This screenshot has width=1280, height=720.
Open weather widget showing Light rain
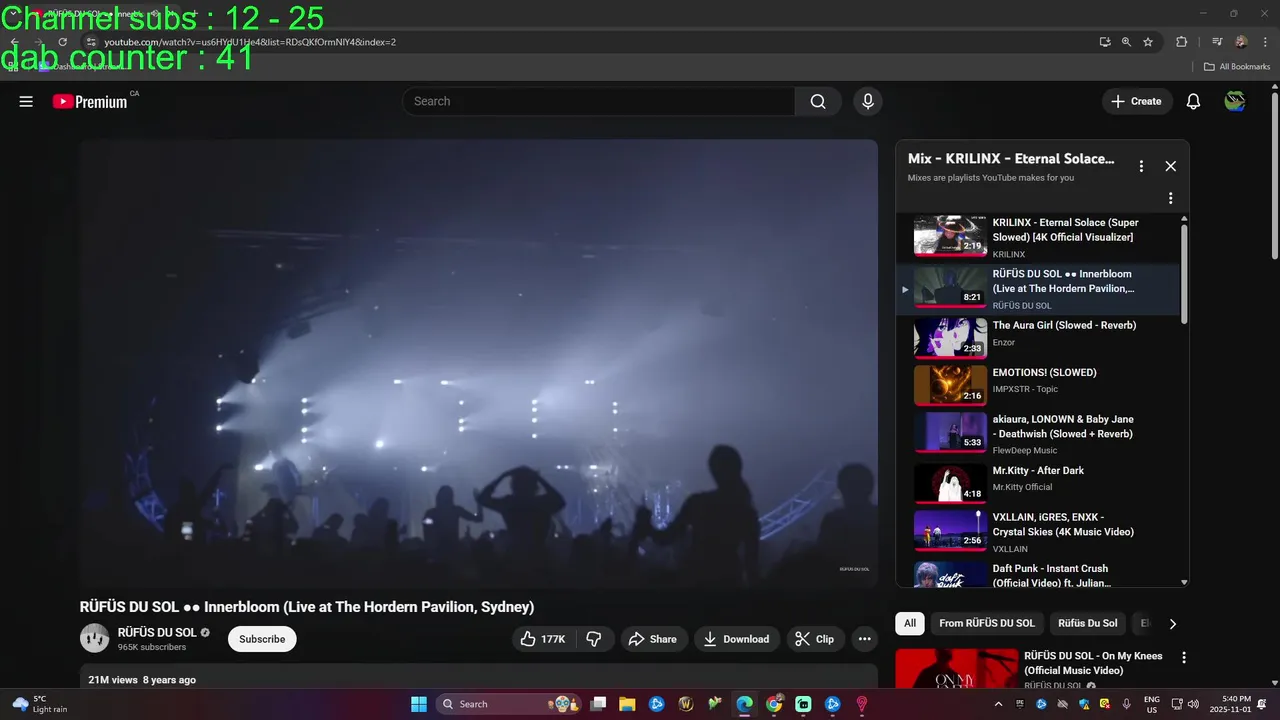pyautogui.click(x=40, y=704)
